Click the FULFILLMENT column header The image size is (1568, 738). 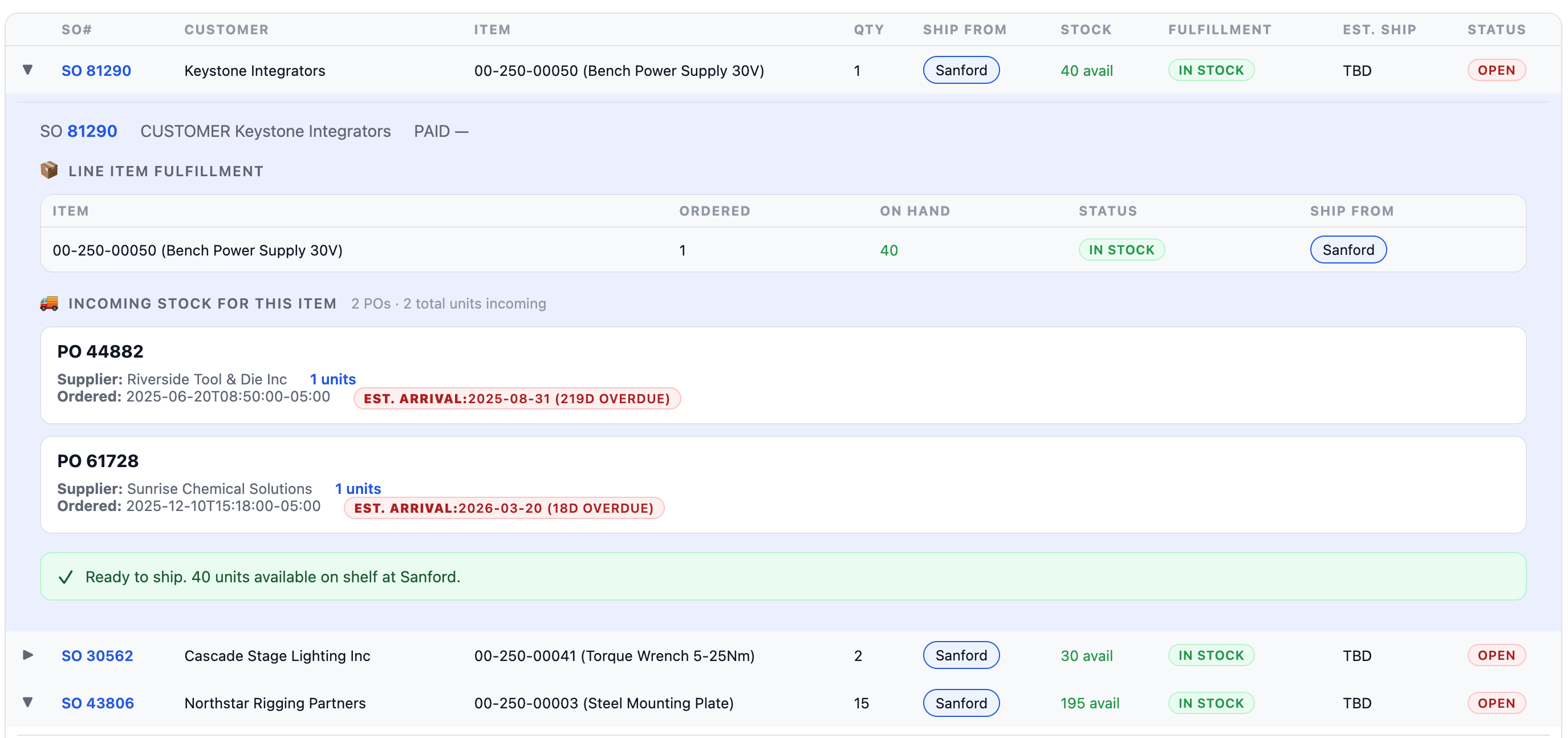tap(1220, 30)
